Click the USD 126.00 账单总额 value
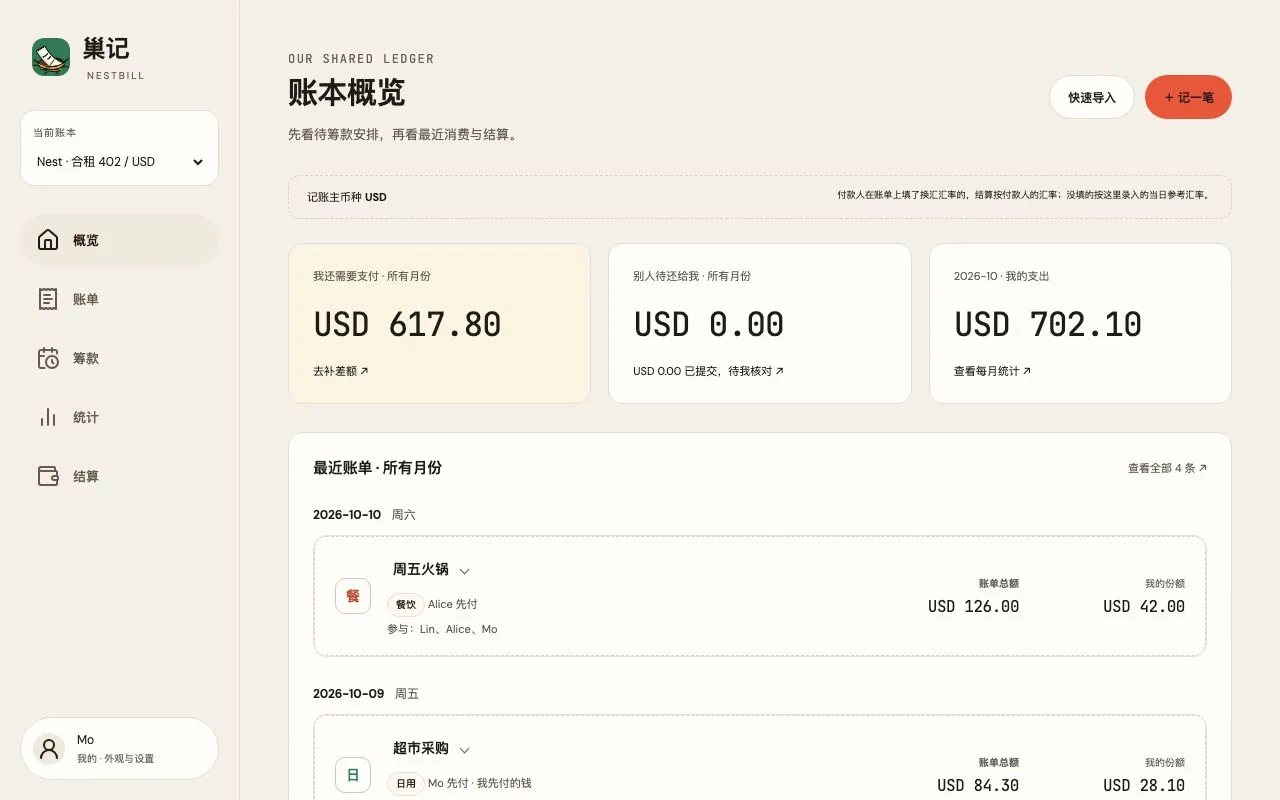 pos(973,606)
